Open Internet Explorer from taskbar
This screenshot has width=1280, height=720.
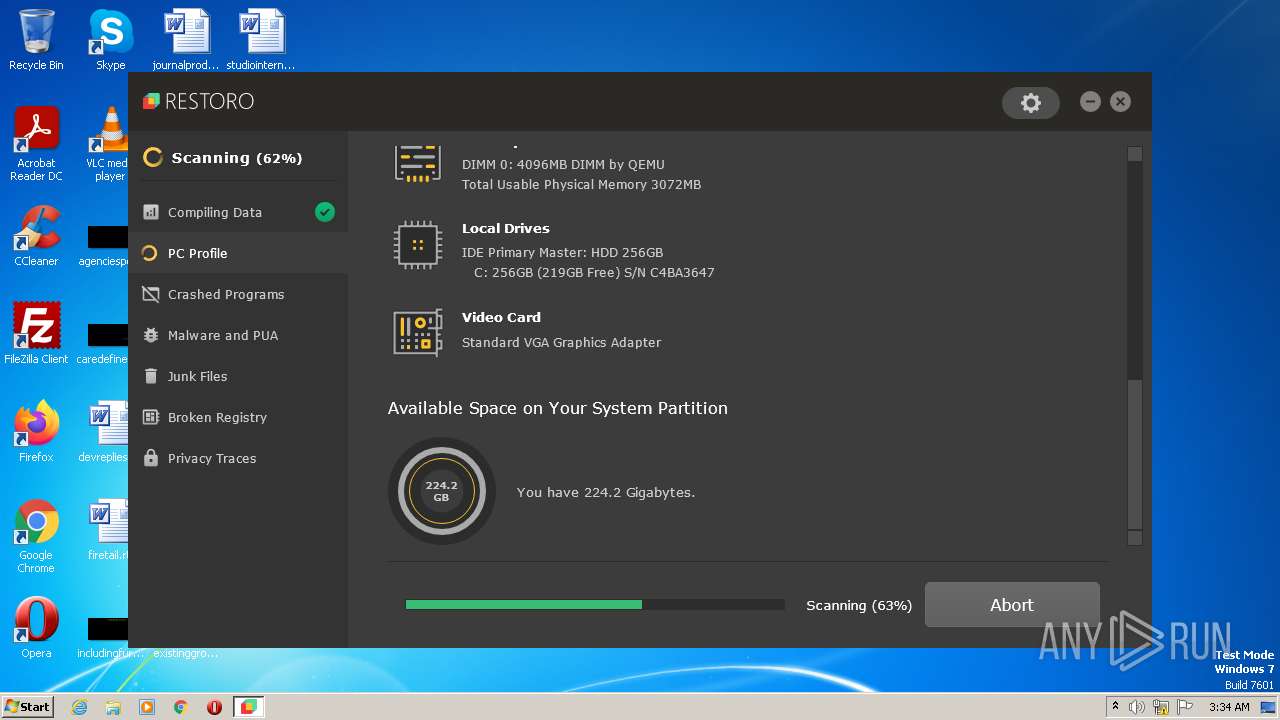tap(79, 707)
